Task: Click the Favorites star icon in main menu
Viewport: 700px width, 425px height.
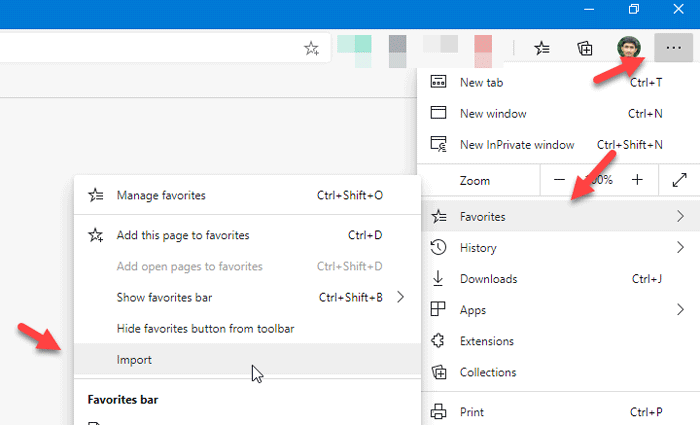Action: click(439, 217)
